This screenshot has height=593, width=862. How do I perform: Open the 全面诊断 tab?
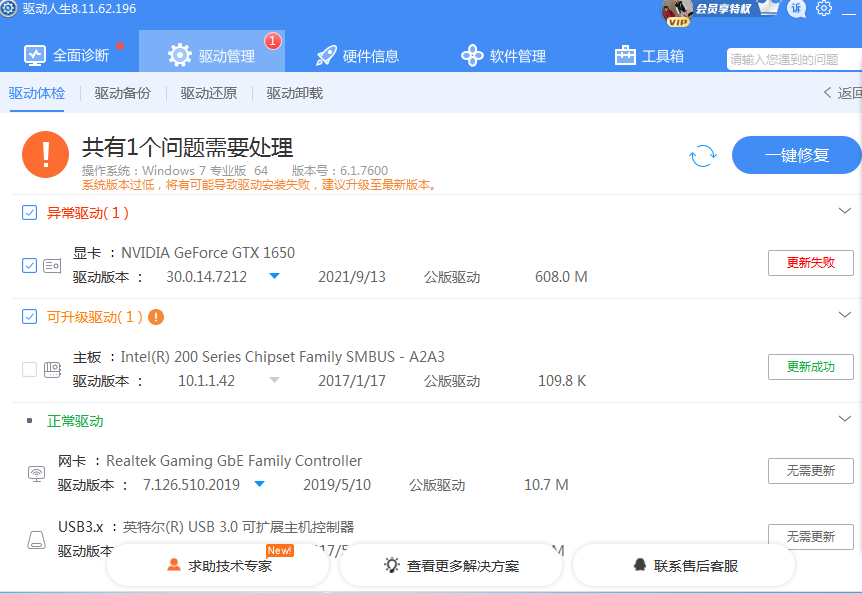click(x=66, y=56)
